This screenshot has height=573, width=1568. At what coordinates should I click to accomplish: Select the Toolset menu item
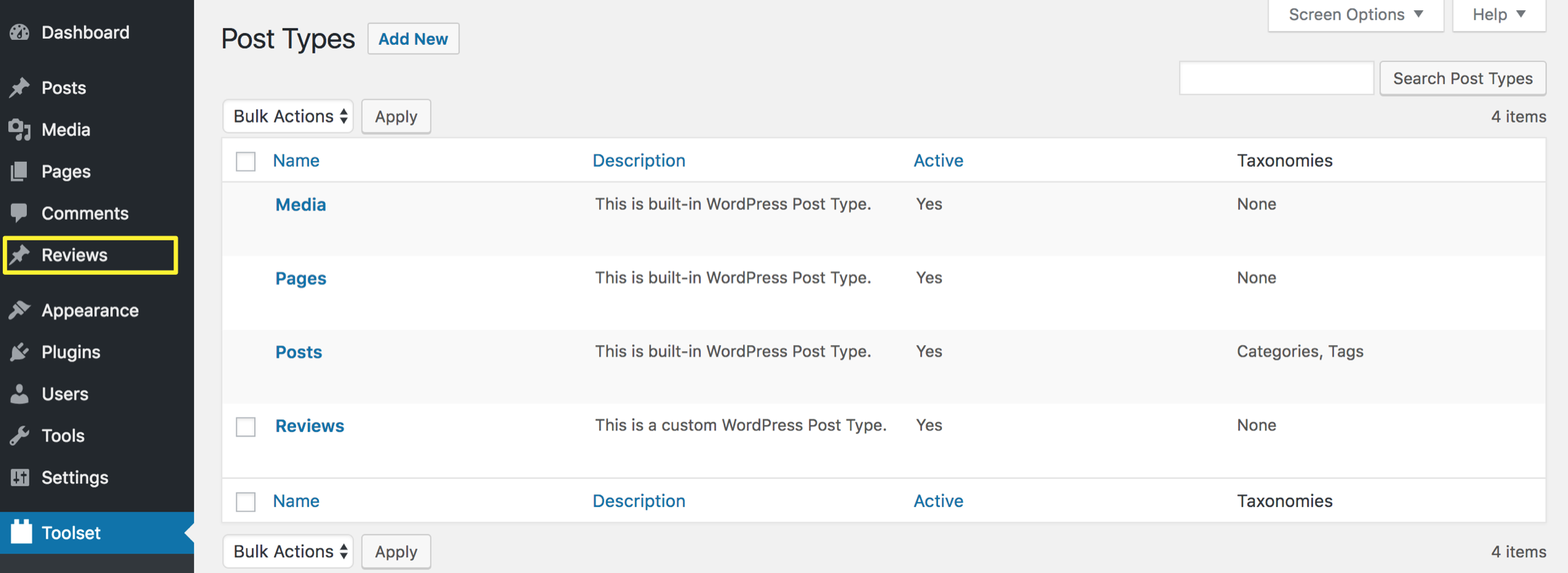click(x=71, y=533)
